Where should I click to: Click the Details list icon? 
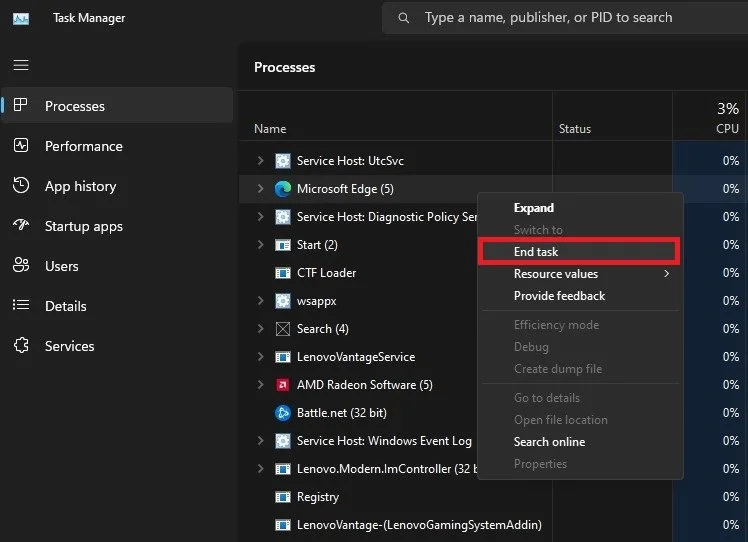coord(21,304)
